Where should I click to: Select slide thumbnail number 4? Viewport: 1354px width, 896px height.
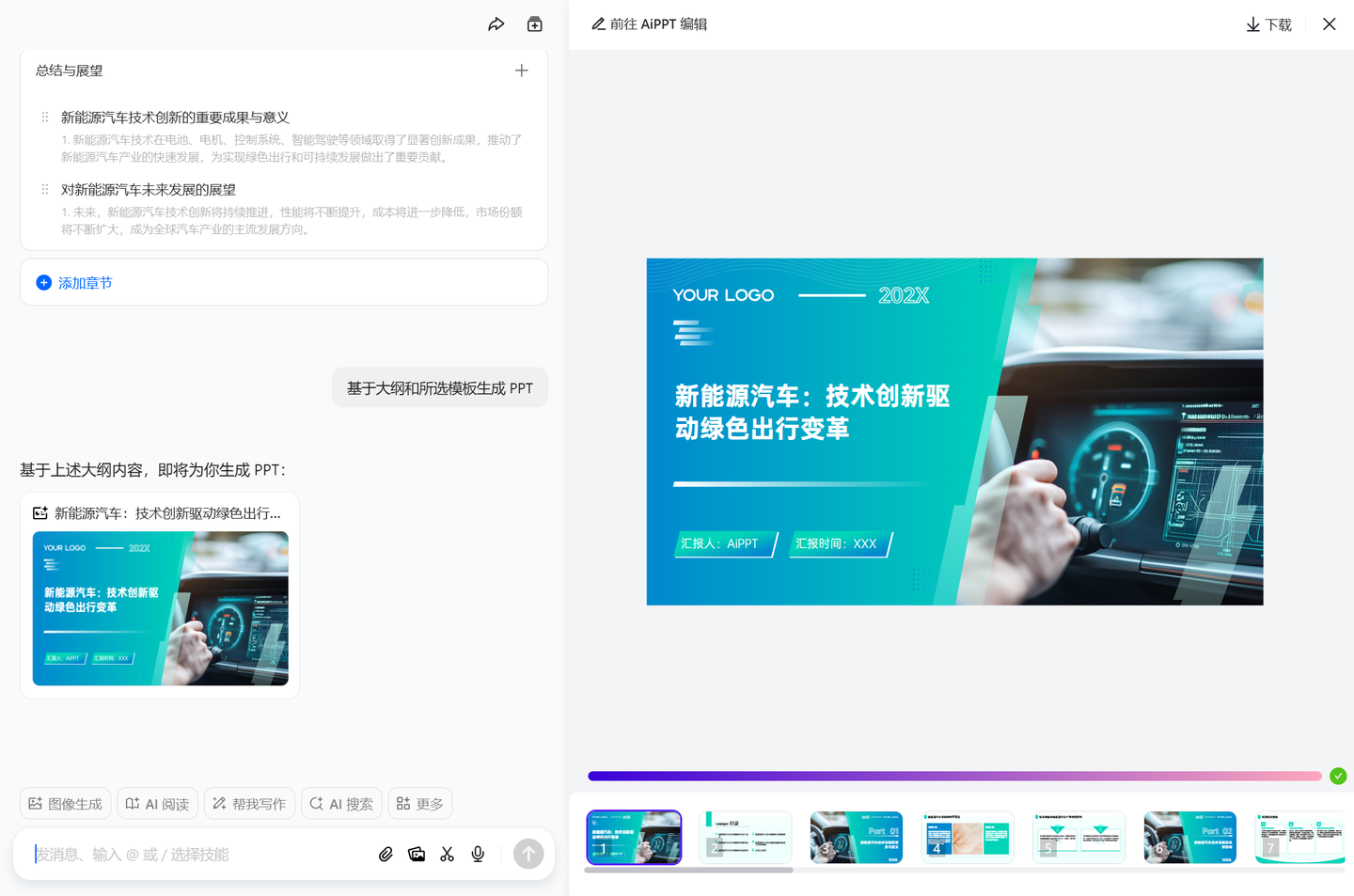tap(968, 837)
